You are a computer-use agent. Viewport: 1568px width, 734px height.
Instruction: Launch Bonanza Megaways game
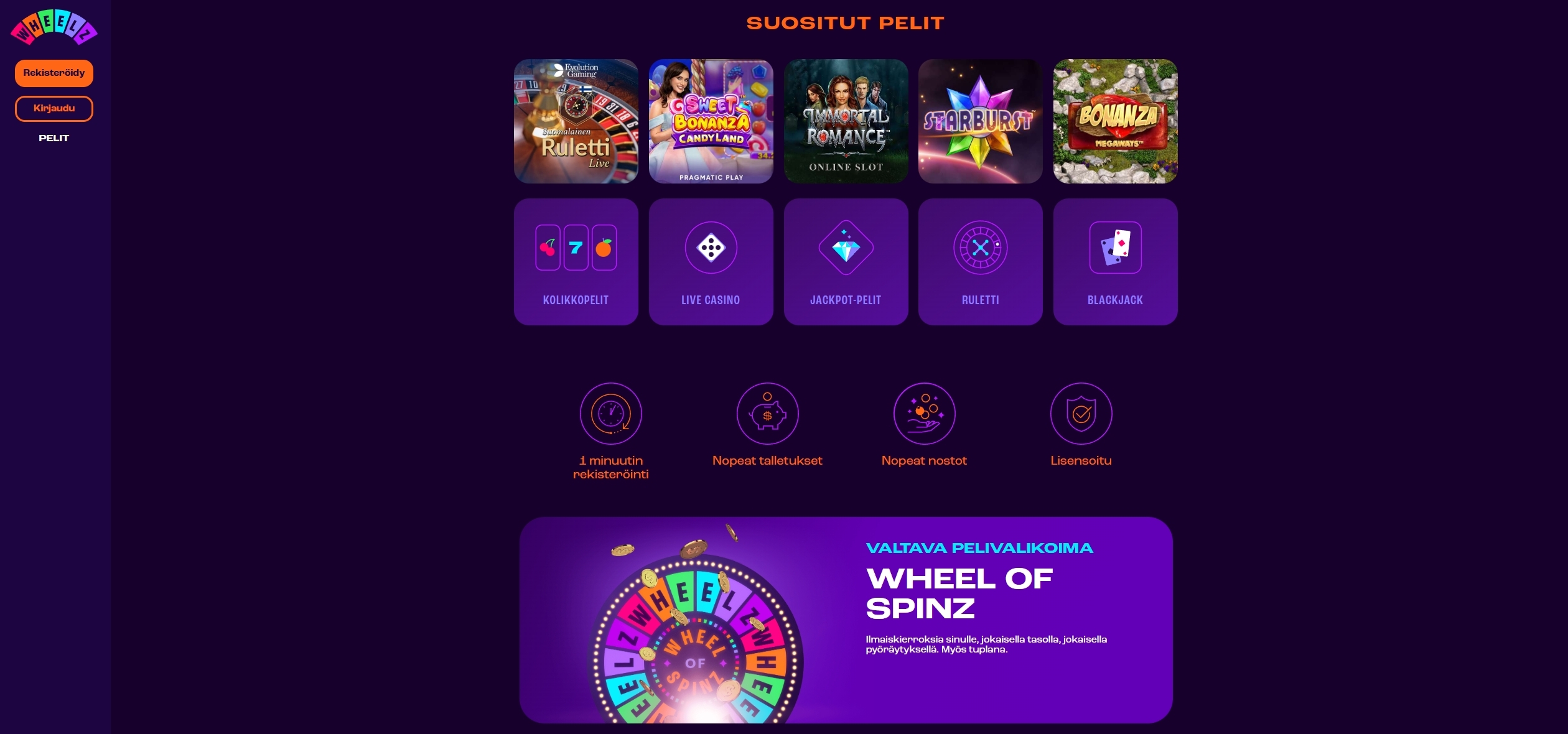(1115, 121)
